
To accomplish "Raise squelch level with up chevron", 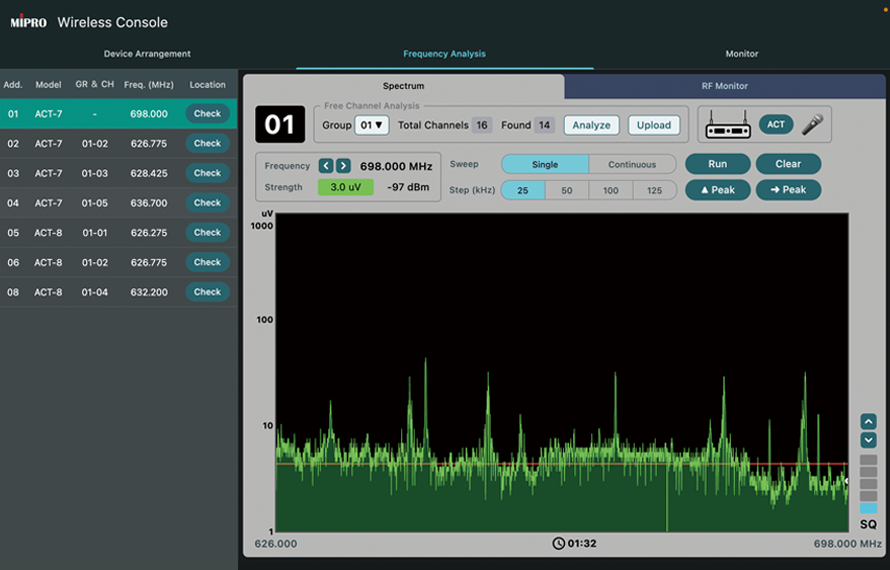I will [868, 422].
